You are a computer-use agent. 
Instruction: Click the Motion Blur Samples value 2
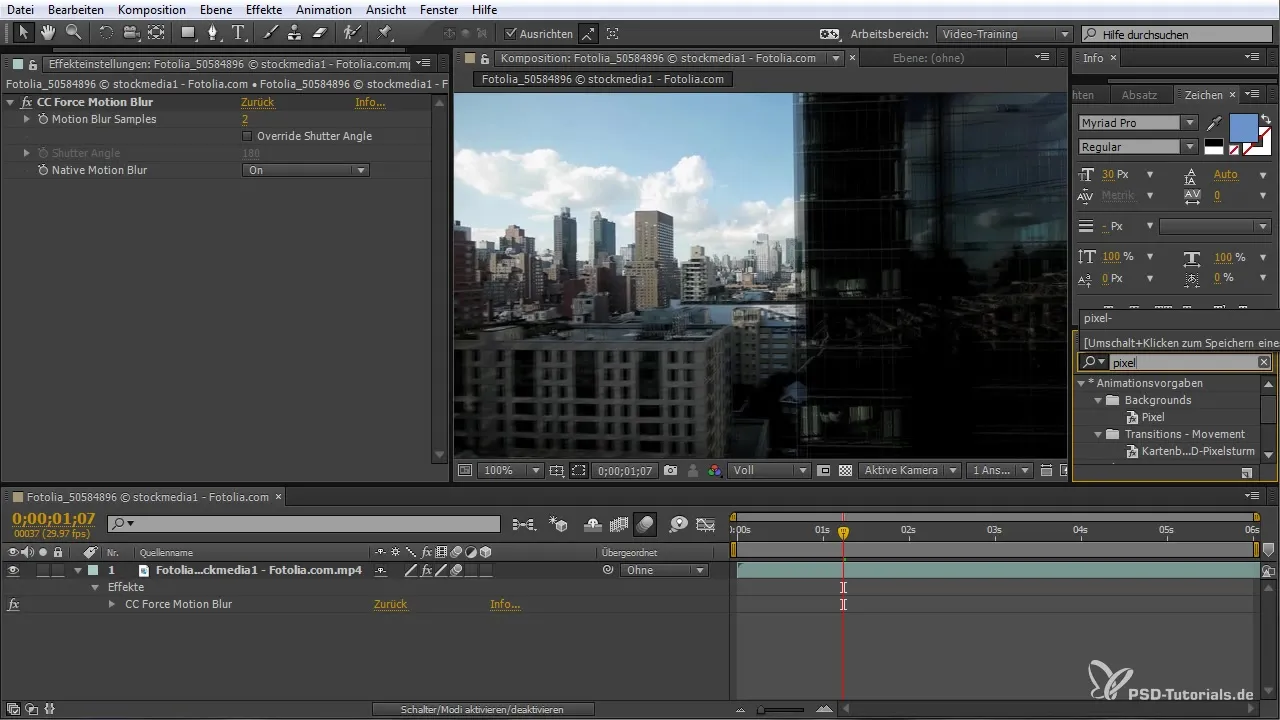(x=245, y=119)
